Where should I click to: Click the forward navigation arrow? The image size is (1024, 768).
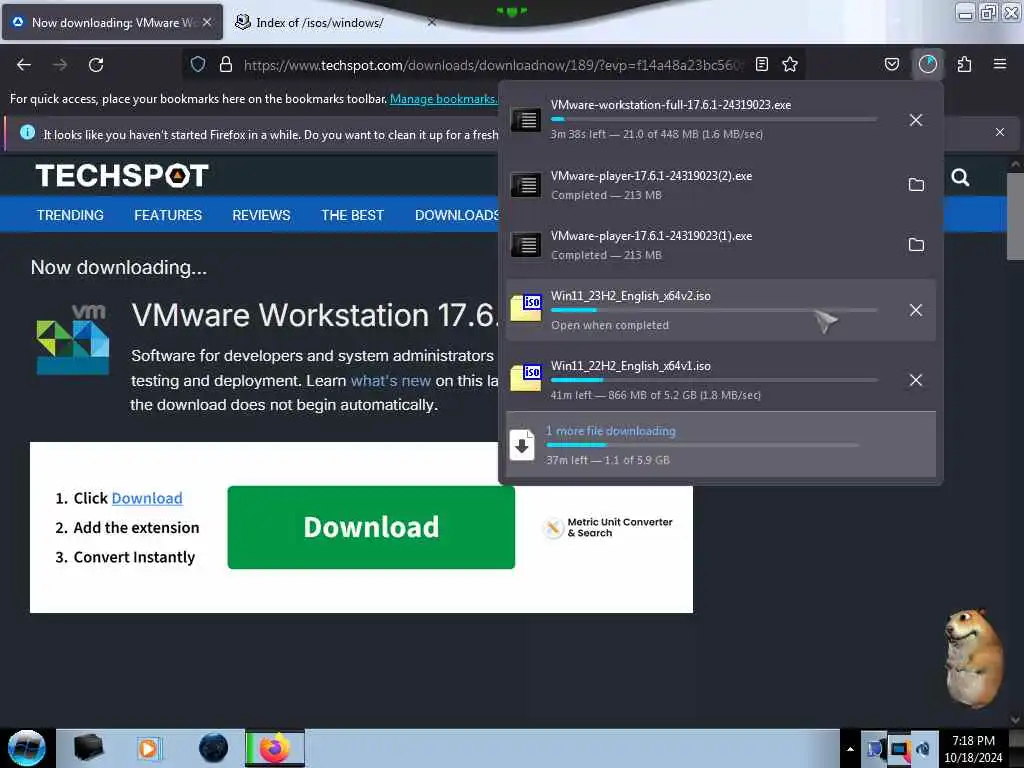point(60,65)
